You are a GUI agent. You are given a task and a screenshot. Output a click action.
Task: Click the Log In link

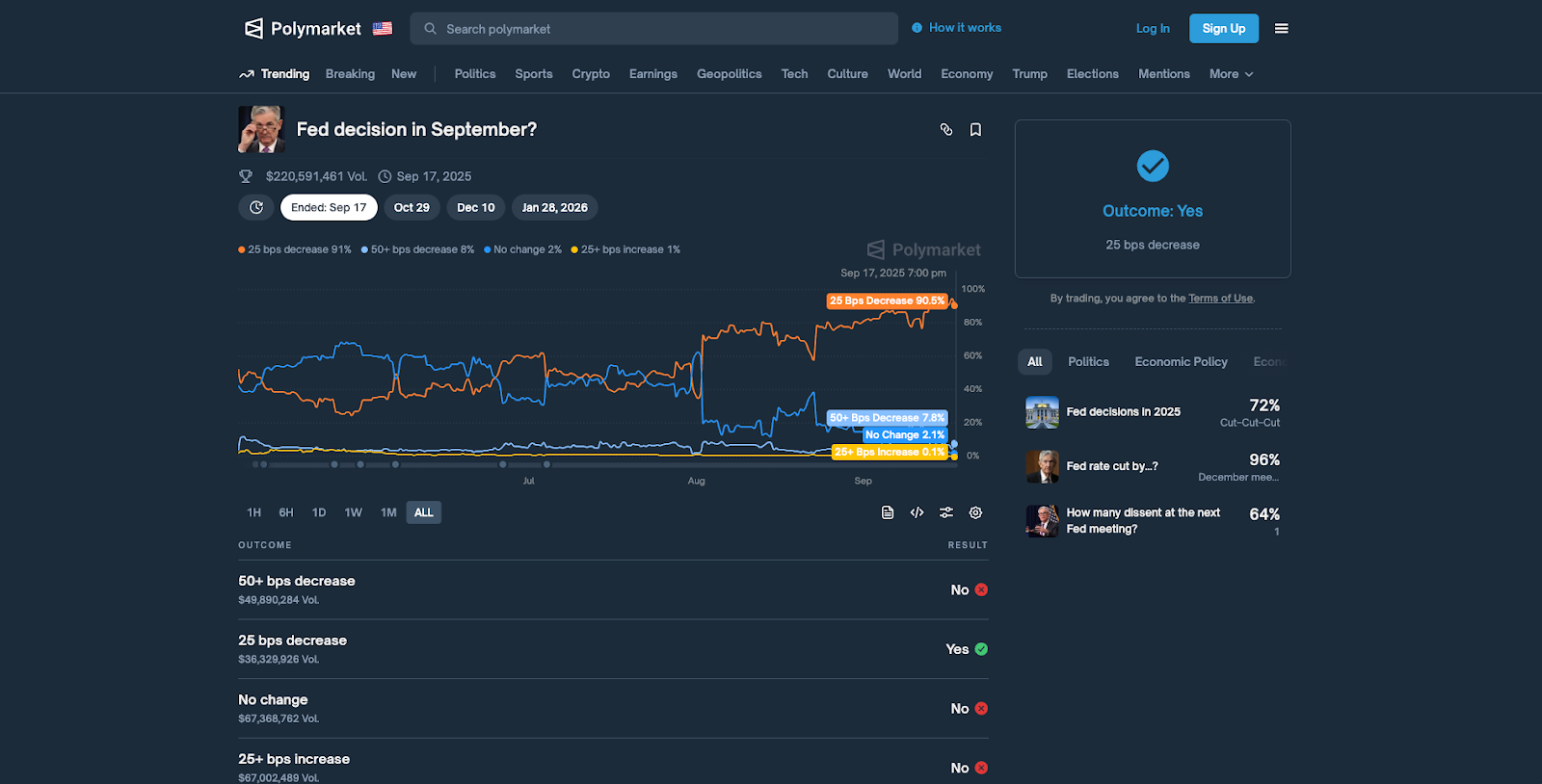[x=1153, y=29]
